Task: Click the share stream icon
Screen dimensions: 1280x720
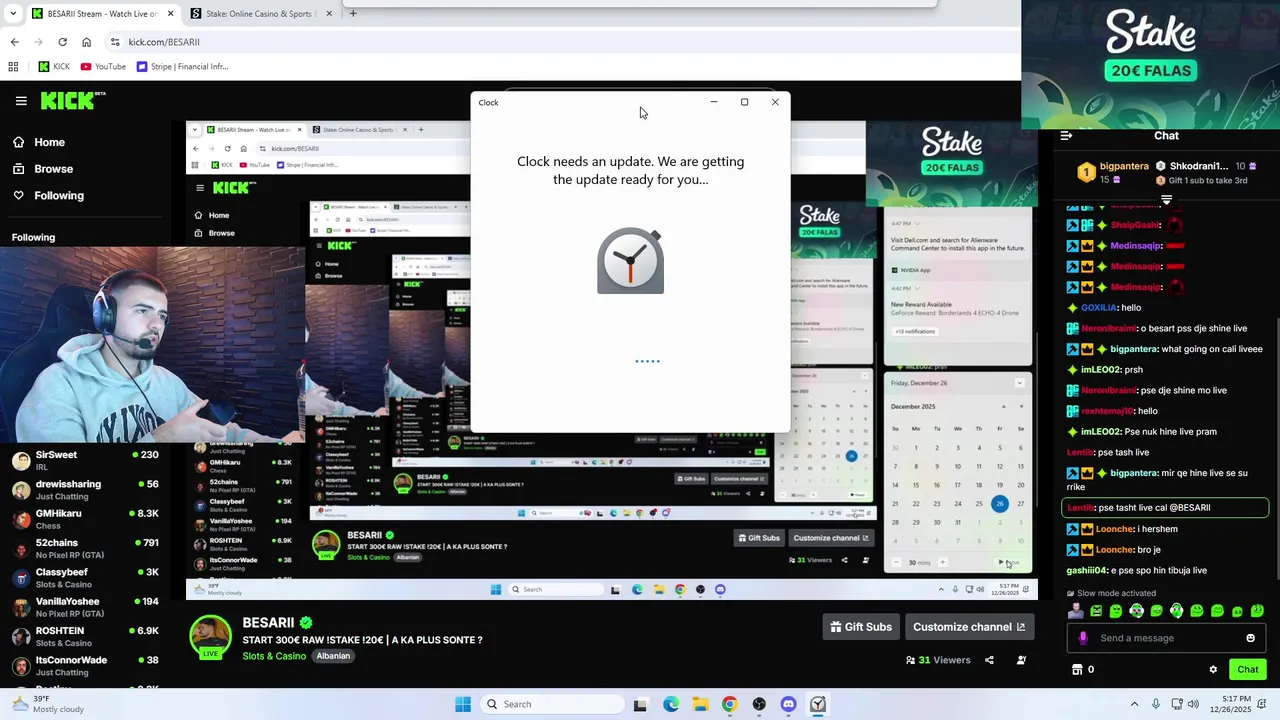Action: pos(989,660)
